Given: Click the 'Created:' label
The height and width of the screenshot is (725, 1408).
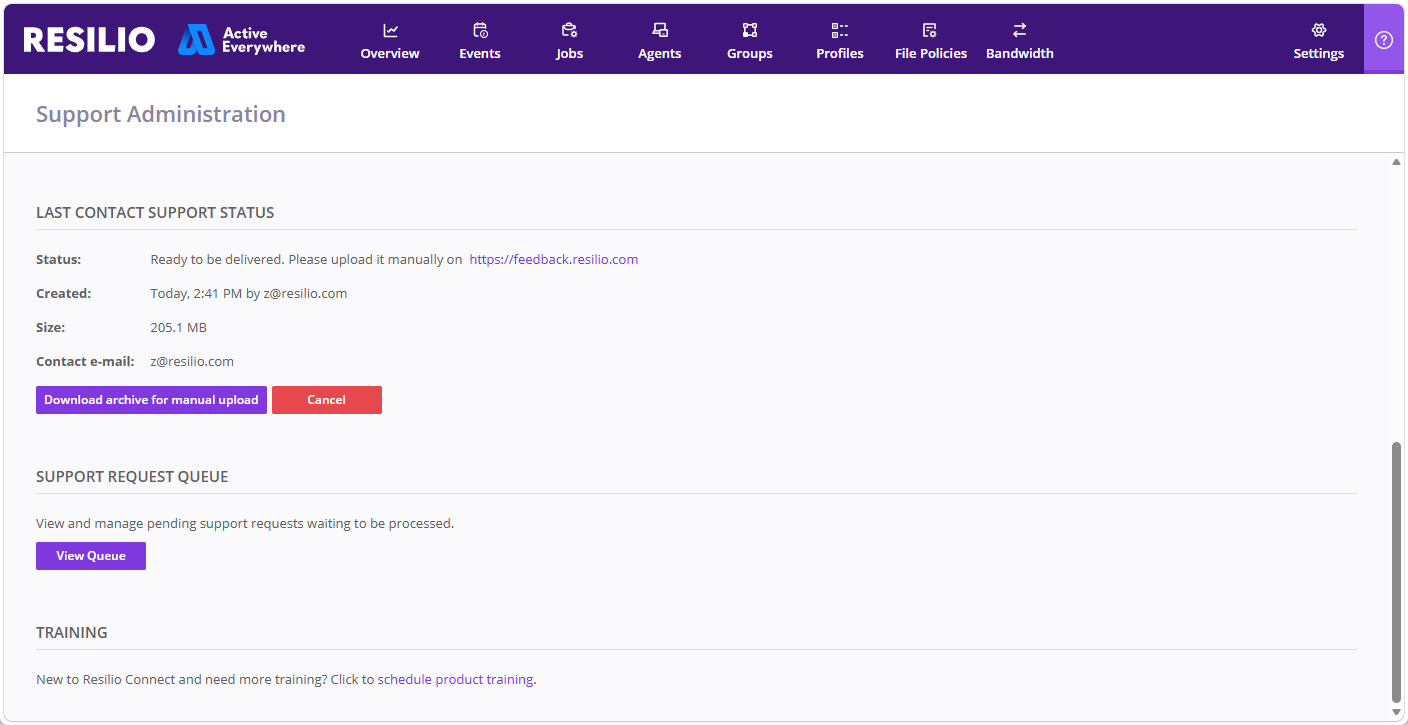Looking at the screenshot, I should click(x=64, y=293).
